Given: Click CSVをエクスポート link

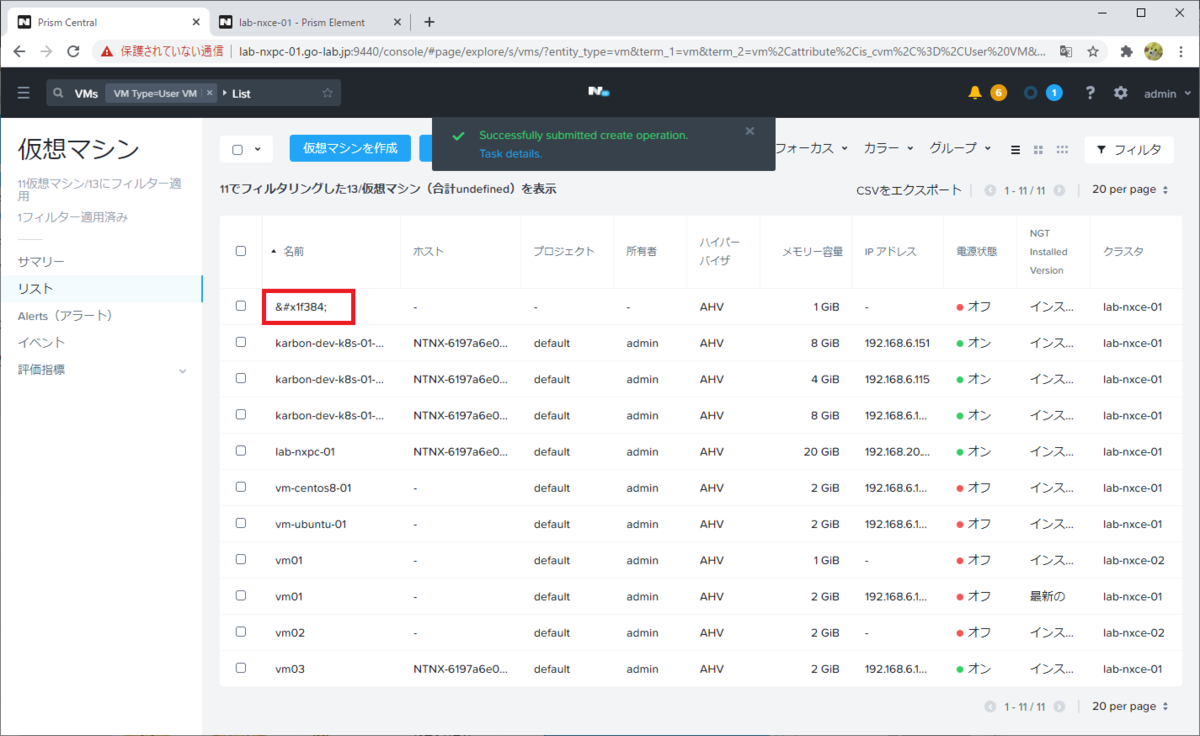Looking at the screenshot, I should point(908,190).
